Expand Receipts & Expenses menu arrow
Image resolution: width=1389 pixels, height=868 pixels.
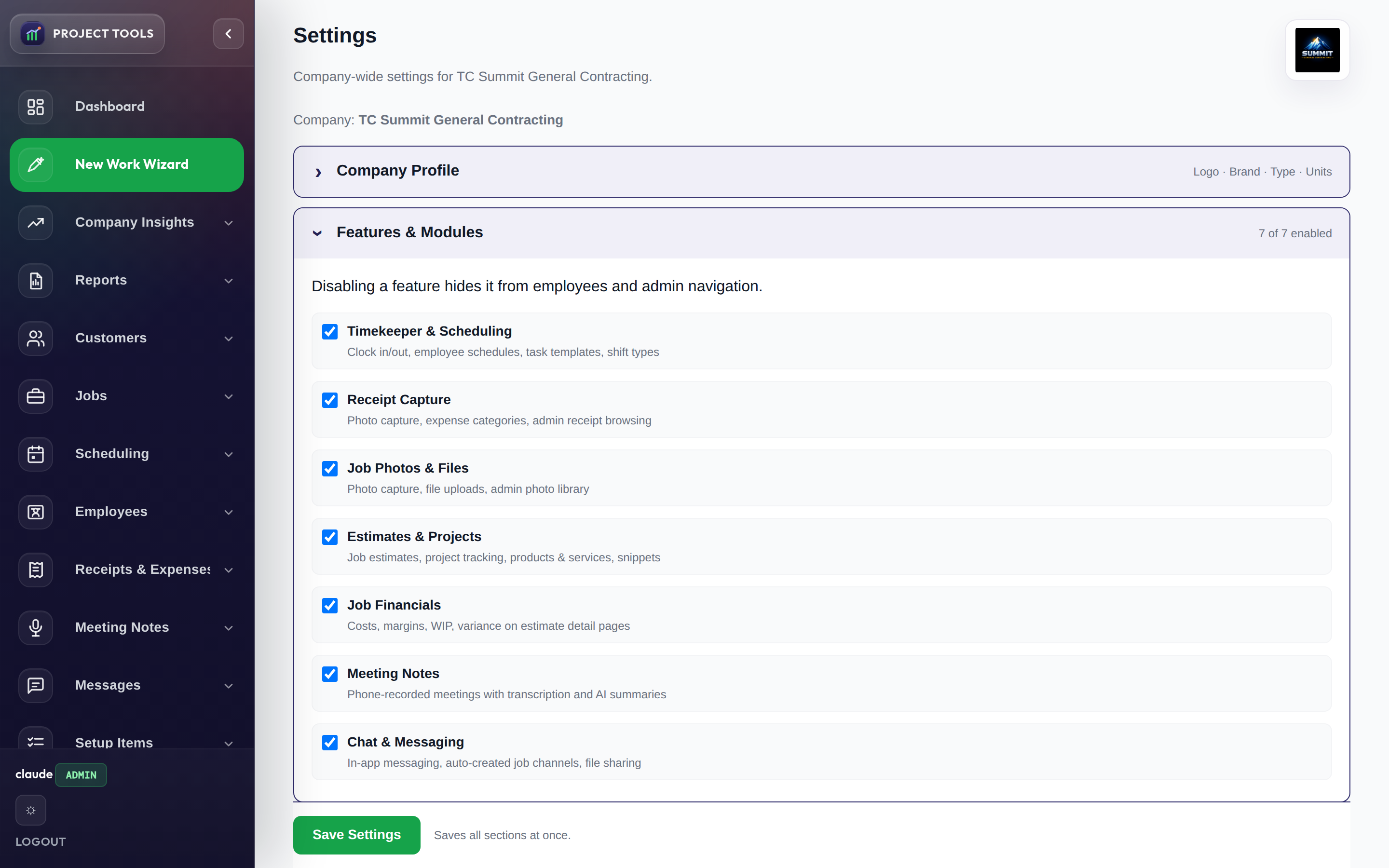click(229, 570)
